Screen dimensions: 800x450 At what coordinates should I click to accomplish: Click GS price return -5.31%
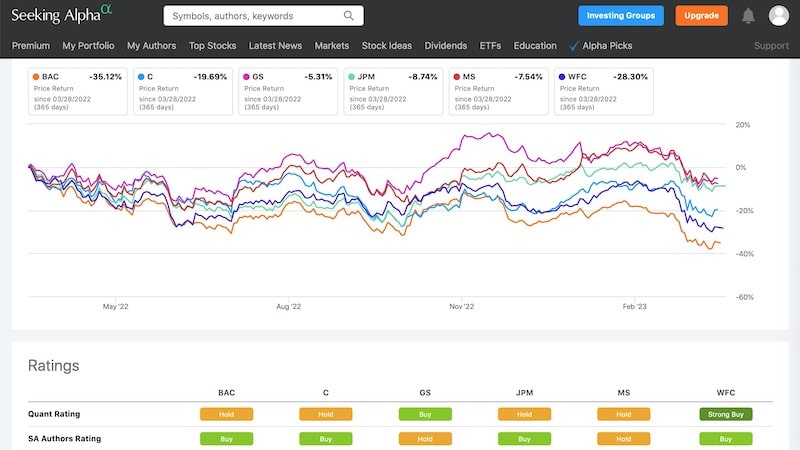point(318,77)
